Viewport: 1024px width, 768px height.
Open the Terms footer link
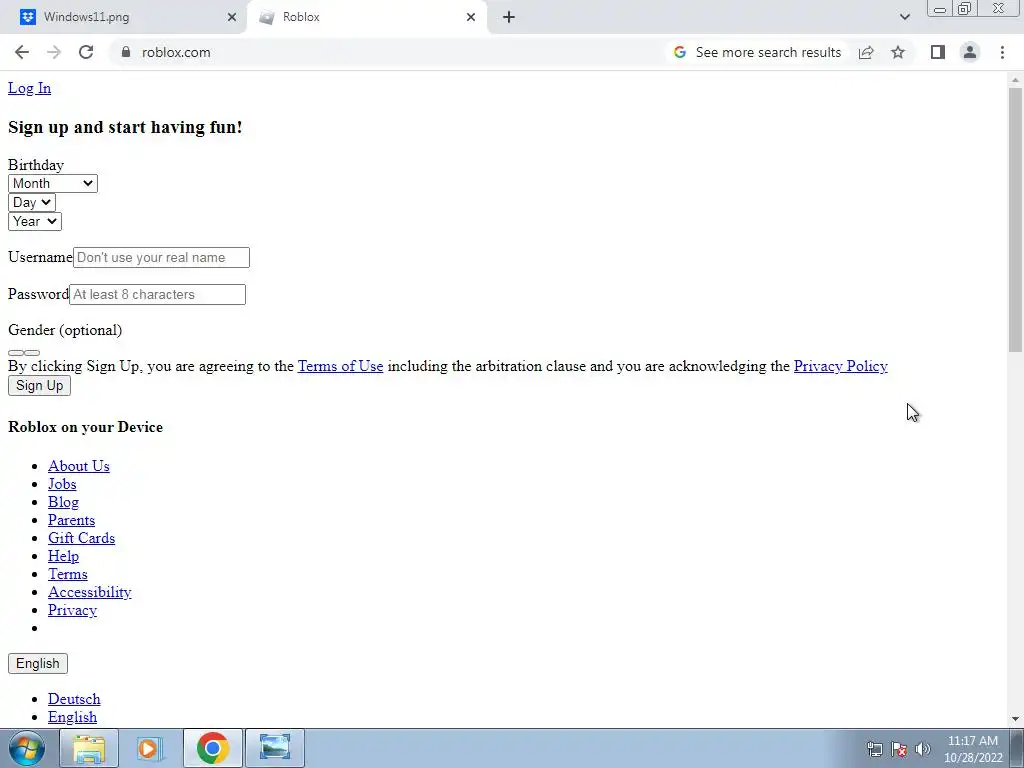tap(67, 574)
